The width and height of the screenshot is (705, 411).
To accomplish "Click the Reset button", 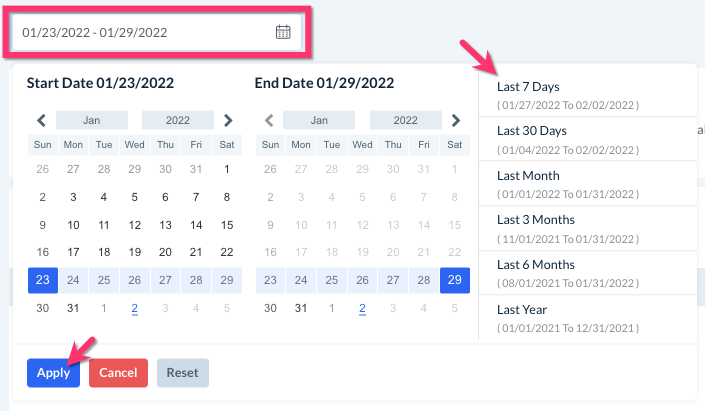I will 182,373.
